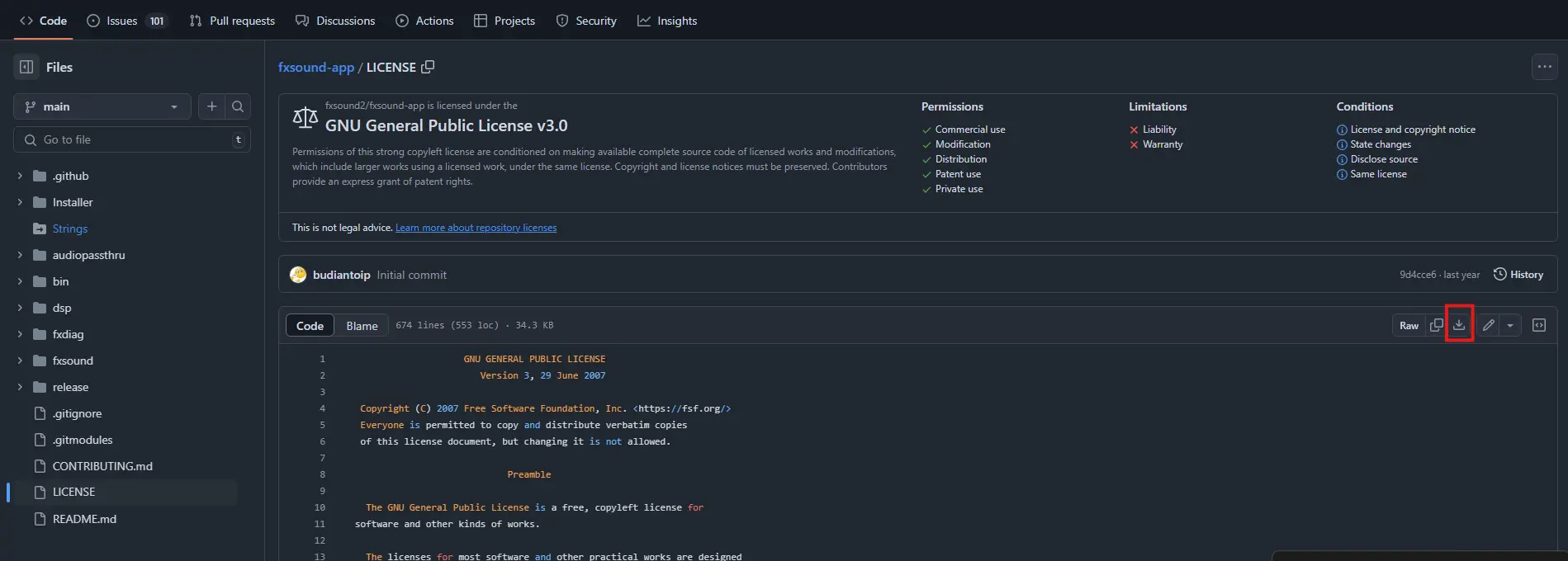
Task: Expand the fxdiag folder
Action: [x=20, y=334]
